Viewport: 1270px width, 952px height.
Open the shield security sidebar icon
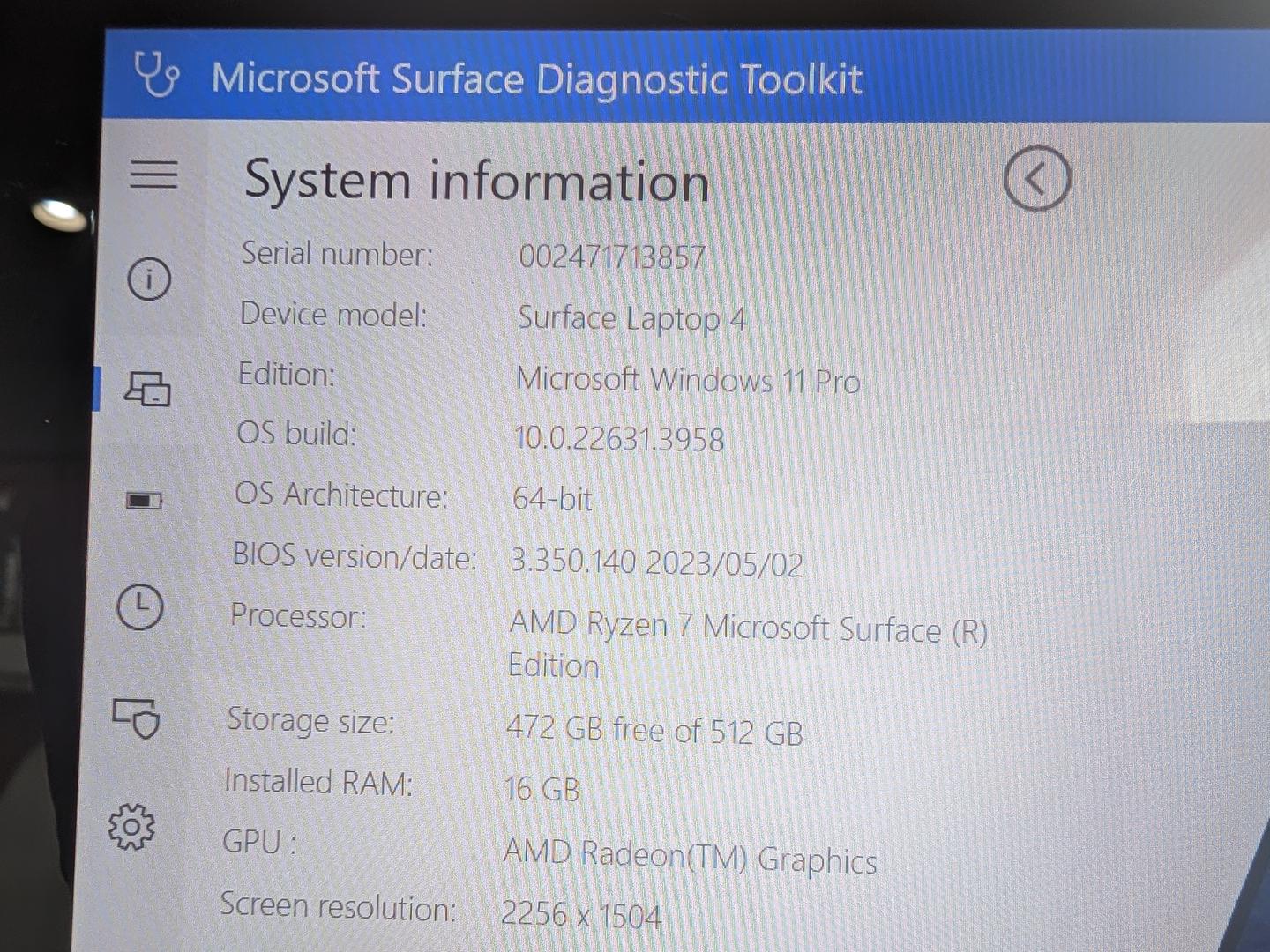tap(136, 718)
